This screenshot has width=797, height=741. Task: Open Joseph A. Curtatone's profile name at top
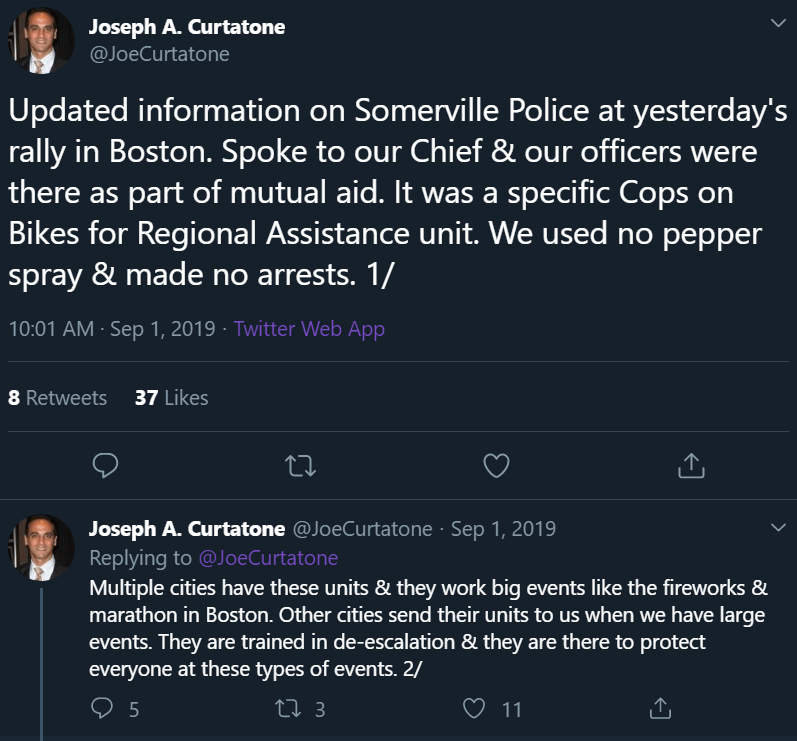pos(187,27)
